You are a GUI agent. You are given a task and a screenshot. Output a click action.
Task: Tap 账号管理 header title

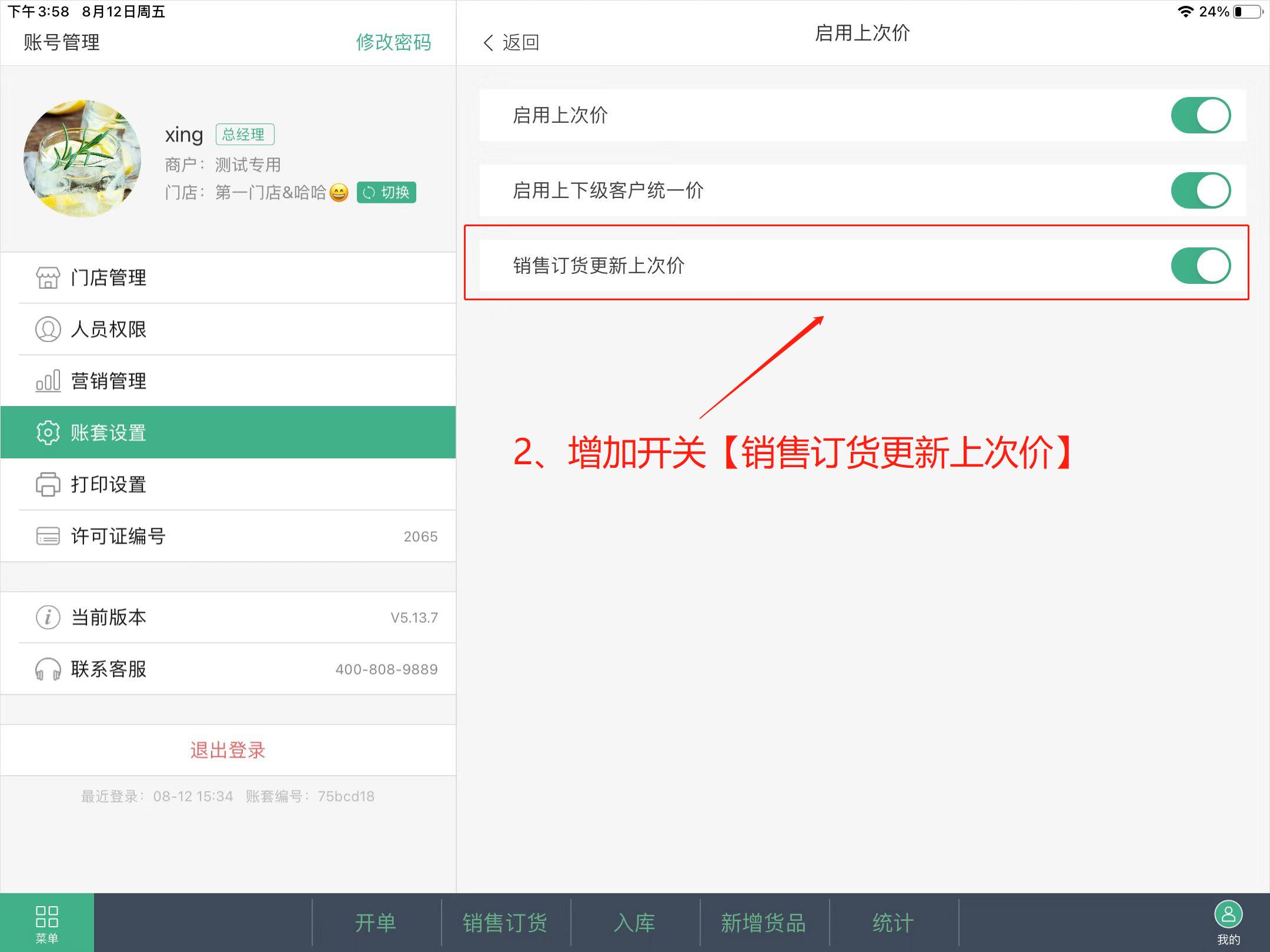click(x=62, y=42)
